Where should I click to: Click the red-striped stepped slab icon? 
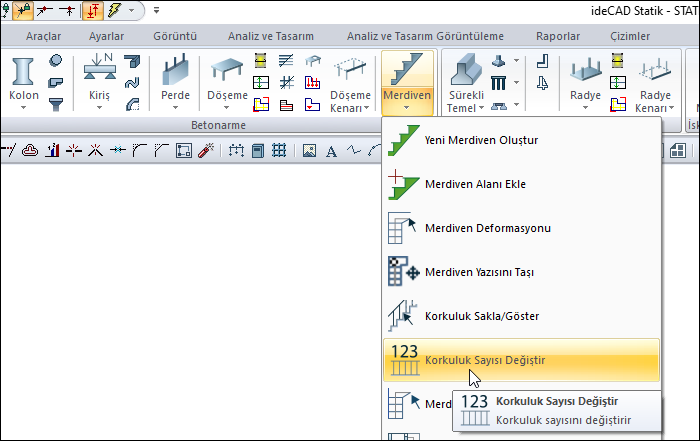click(x=286, y=105)
